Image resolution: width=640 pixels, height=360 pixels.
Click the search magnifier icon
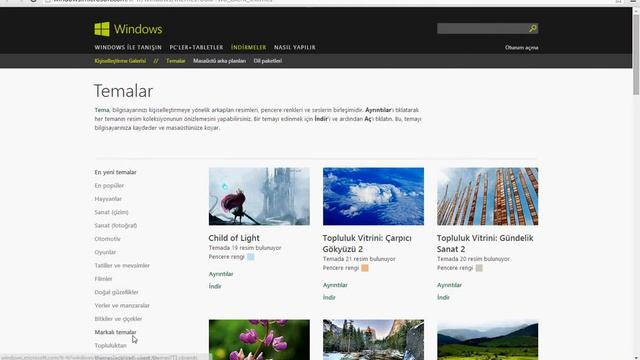533,28
